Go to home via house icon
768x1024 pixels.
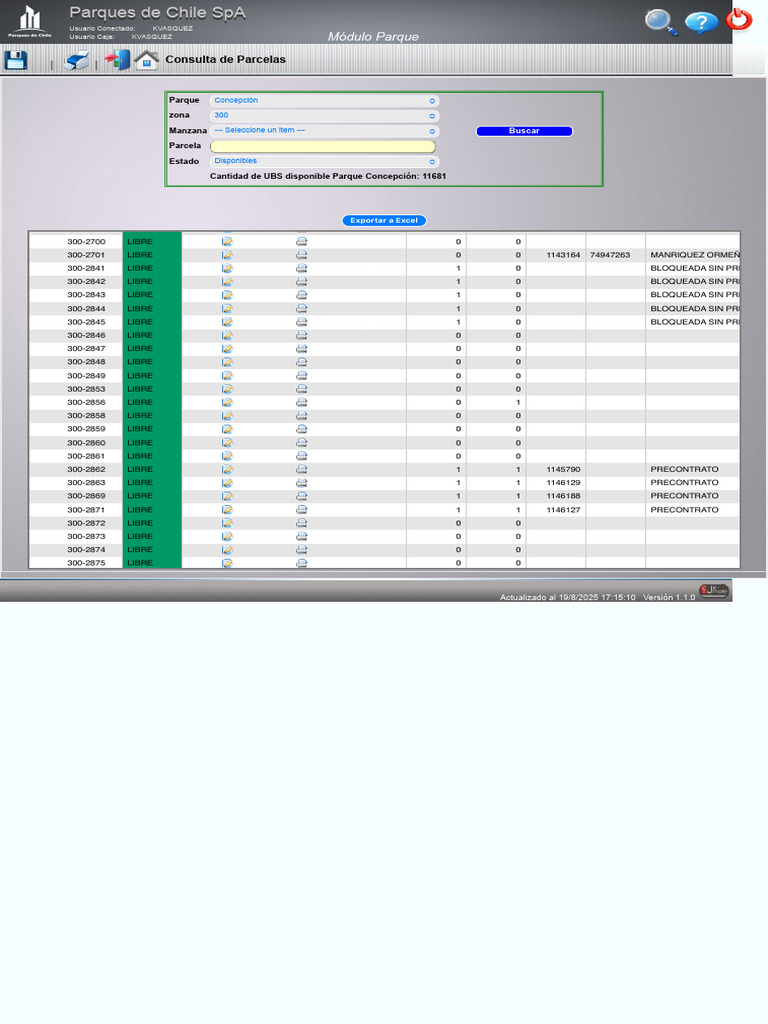pyautogui.click(x=146, y=60)
